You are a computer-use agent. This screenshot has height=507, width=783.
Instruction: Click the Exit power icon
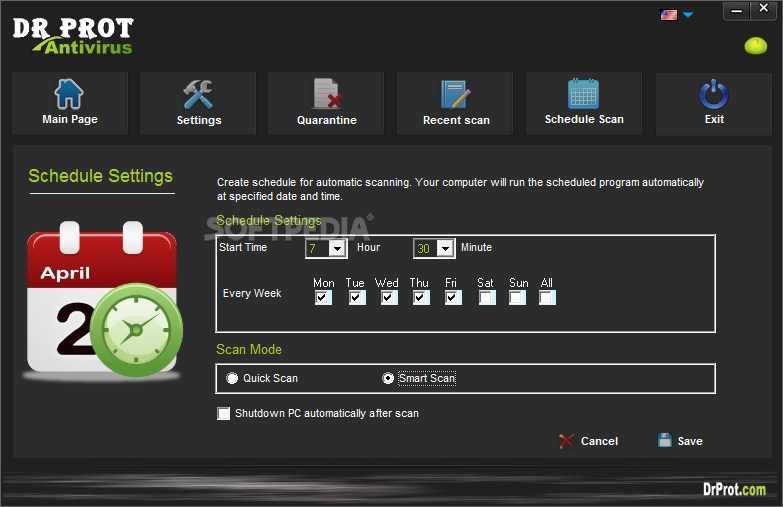714,94
